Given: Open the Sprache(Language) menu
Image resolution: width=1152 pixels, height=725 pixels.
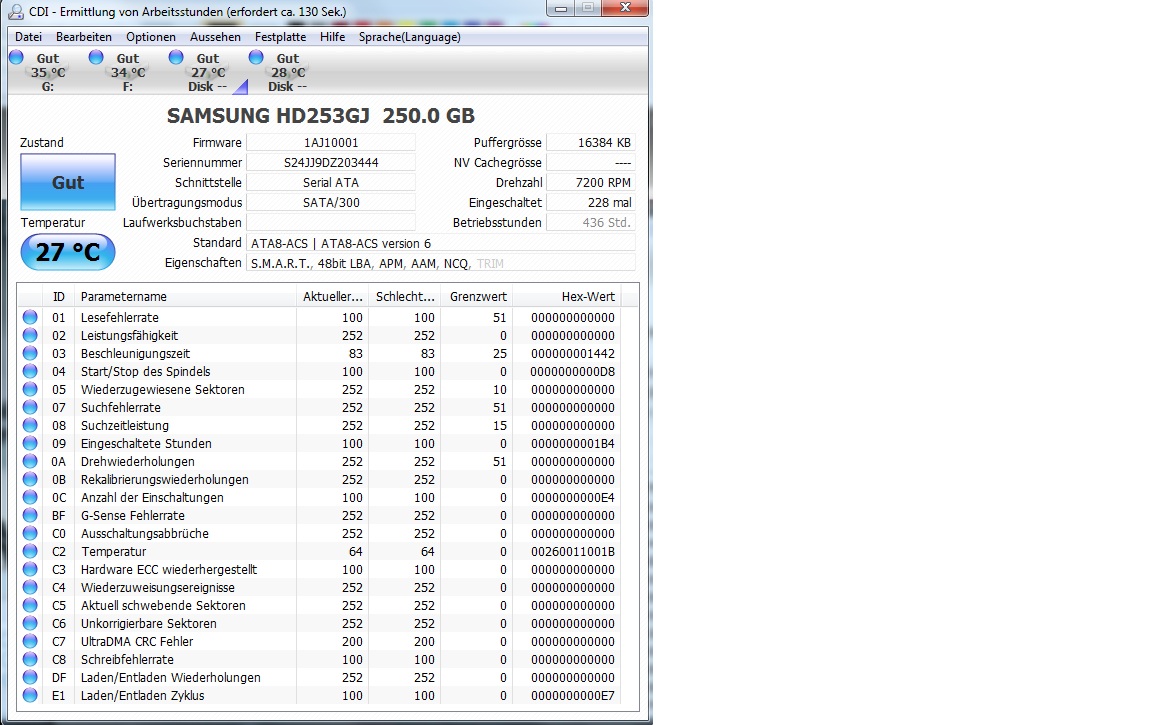Looking at the screenshot, I should 410,37.
